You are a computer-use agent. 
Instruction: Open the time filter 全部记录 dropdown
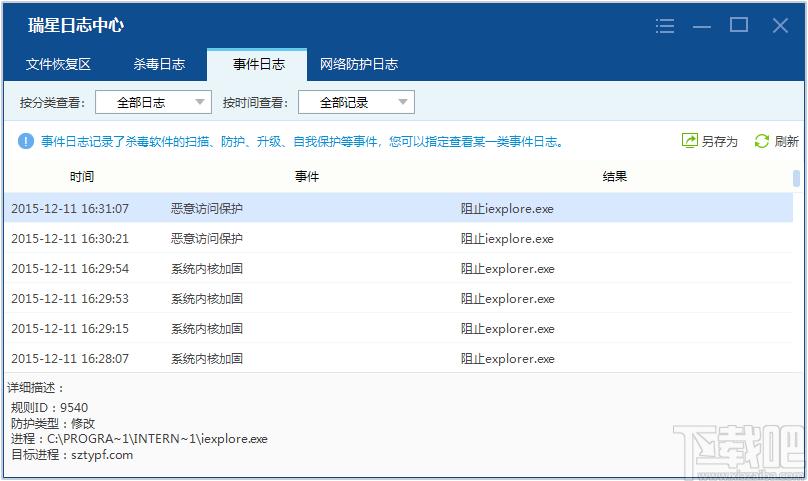point(353,102)
